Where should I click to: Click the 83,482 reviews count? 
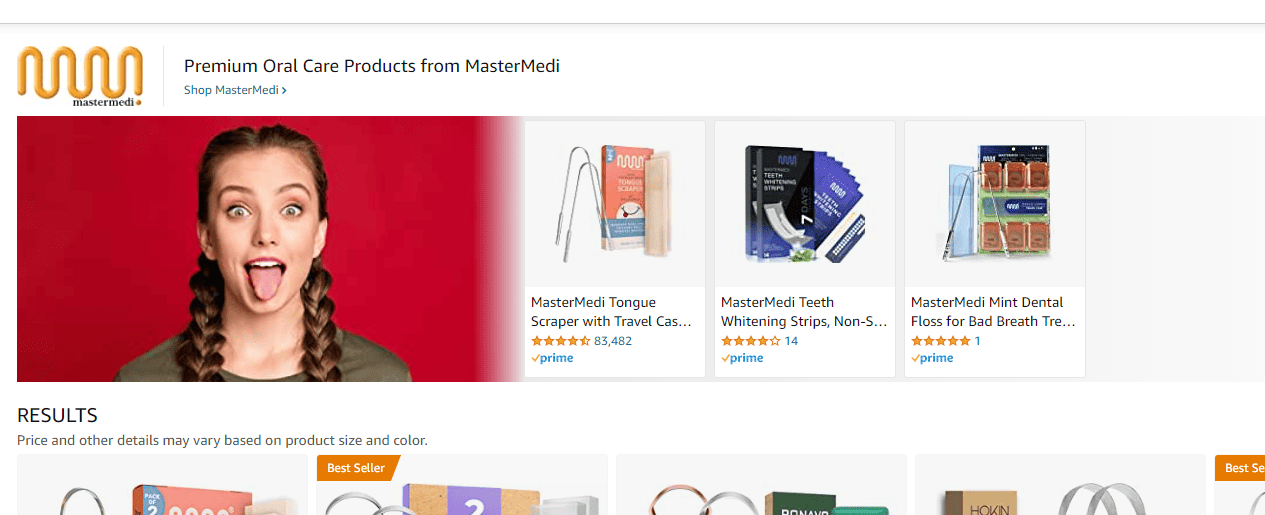pyautogui.click(x=613, y=341)
